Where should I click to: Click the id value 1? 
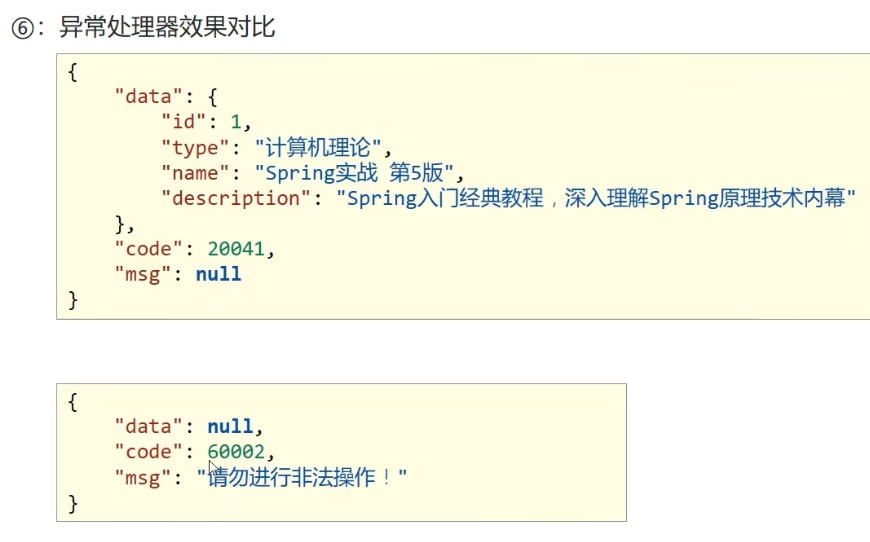236,121
